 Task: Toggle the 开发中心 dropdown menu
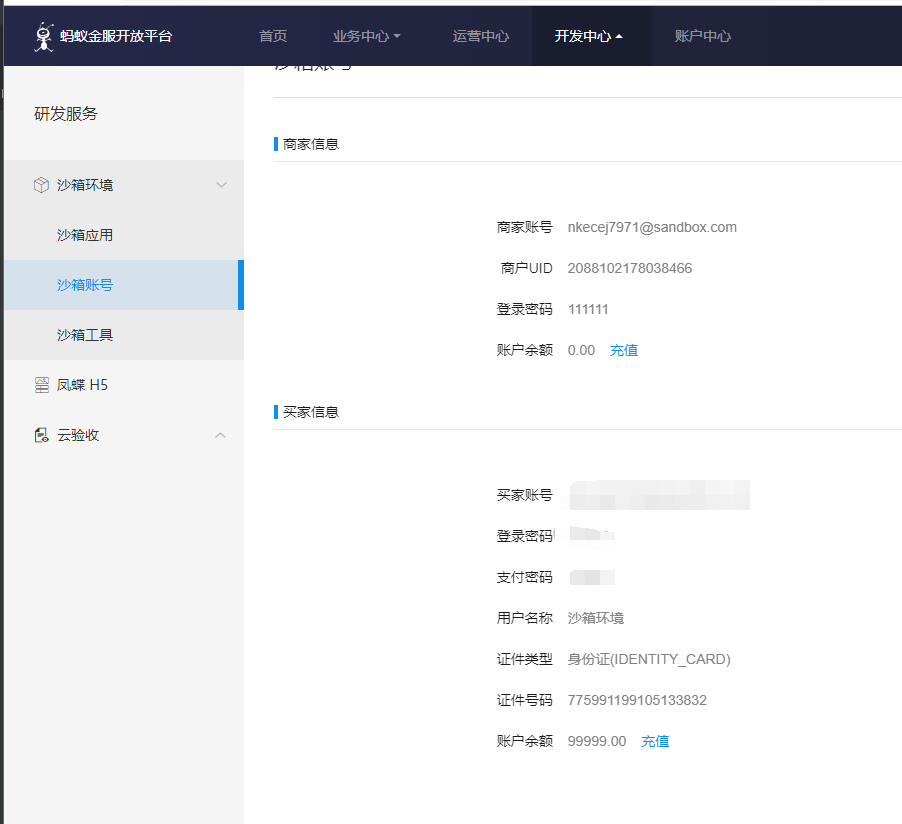(588, 36)
